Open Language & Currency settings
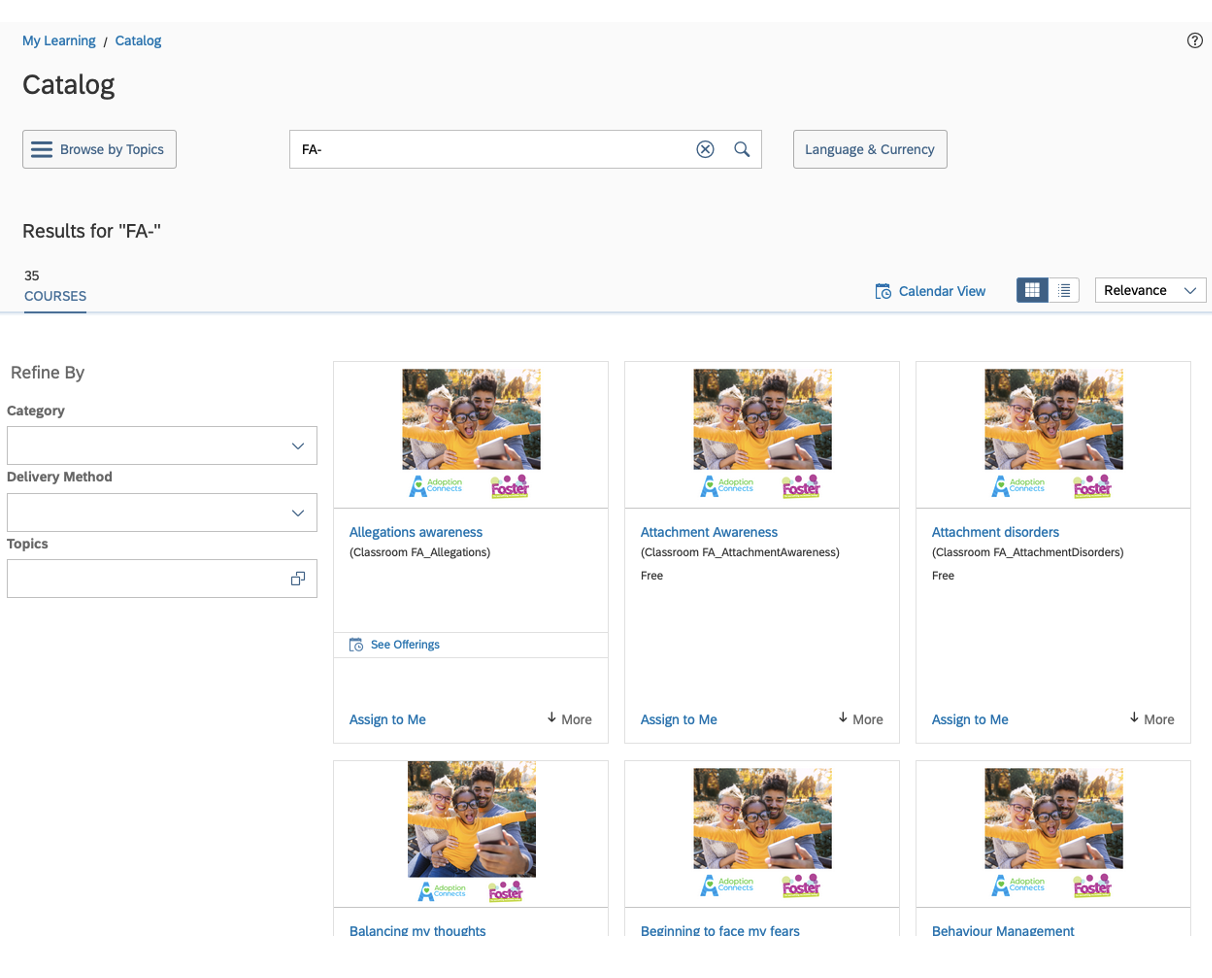This screenshot has width=1212, height=978. [x=870, y=149]
